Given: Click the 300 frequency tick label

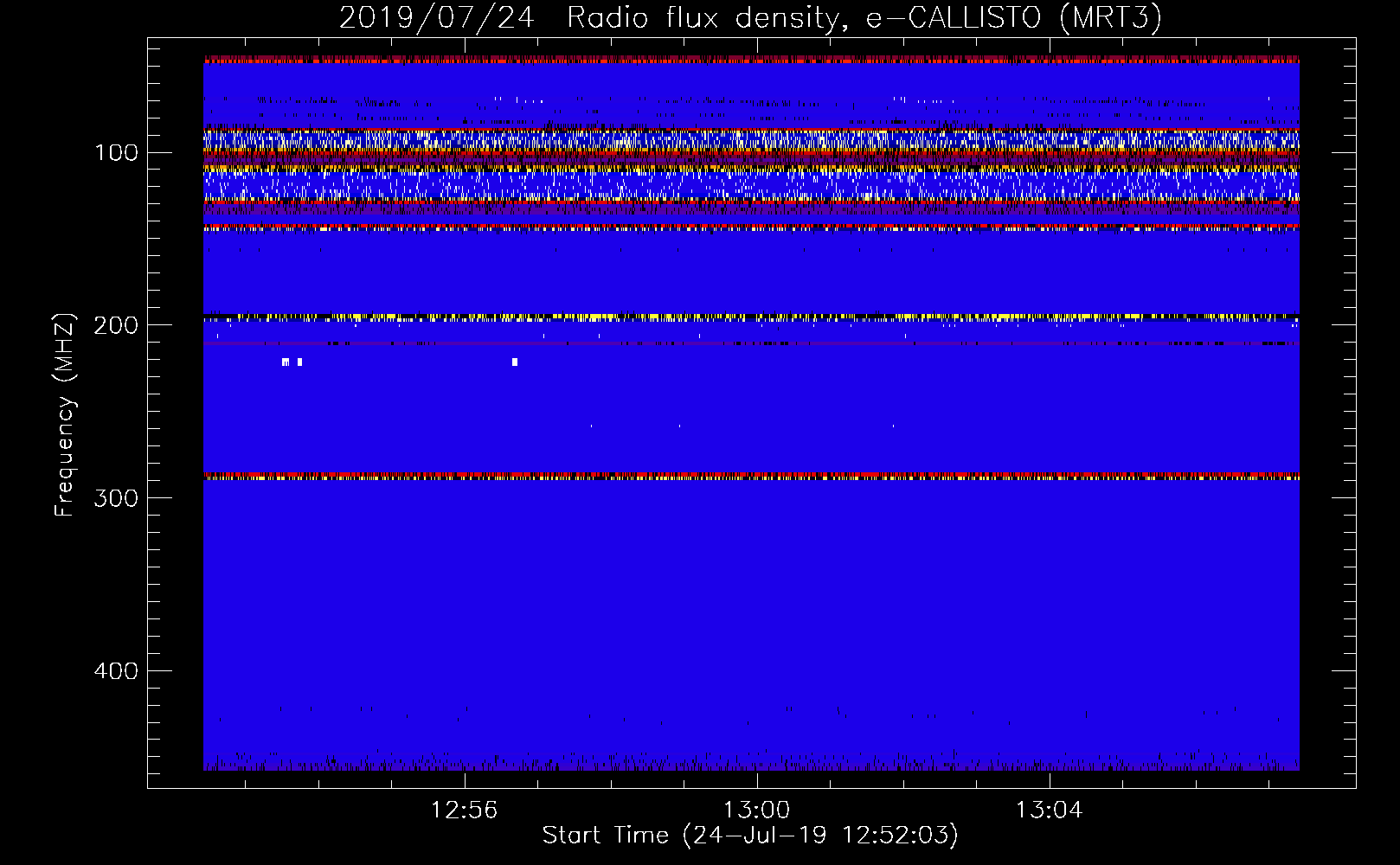Looking at the screenshot, I should 116,498.
